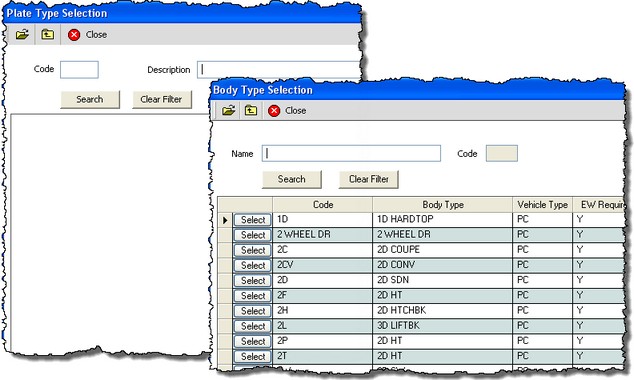The width and height of the screenshot is (634, 380).
Task: Close the Body Type Selection window
Action: pyautogui.click(x=287, y=111)
